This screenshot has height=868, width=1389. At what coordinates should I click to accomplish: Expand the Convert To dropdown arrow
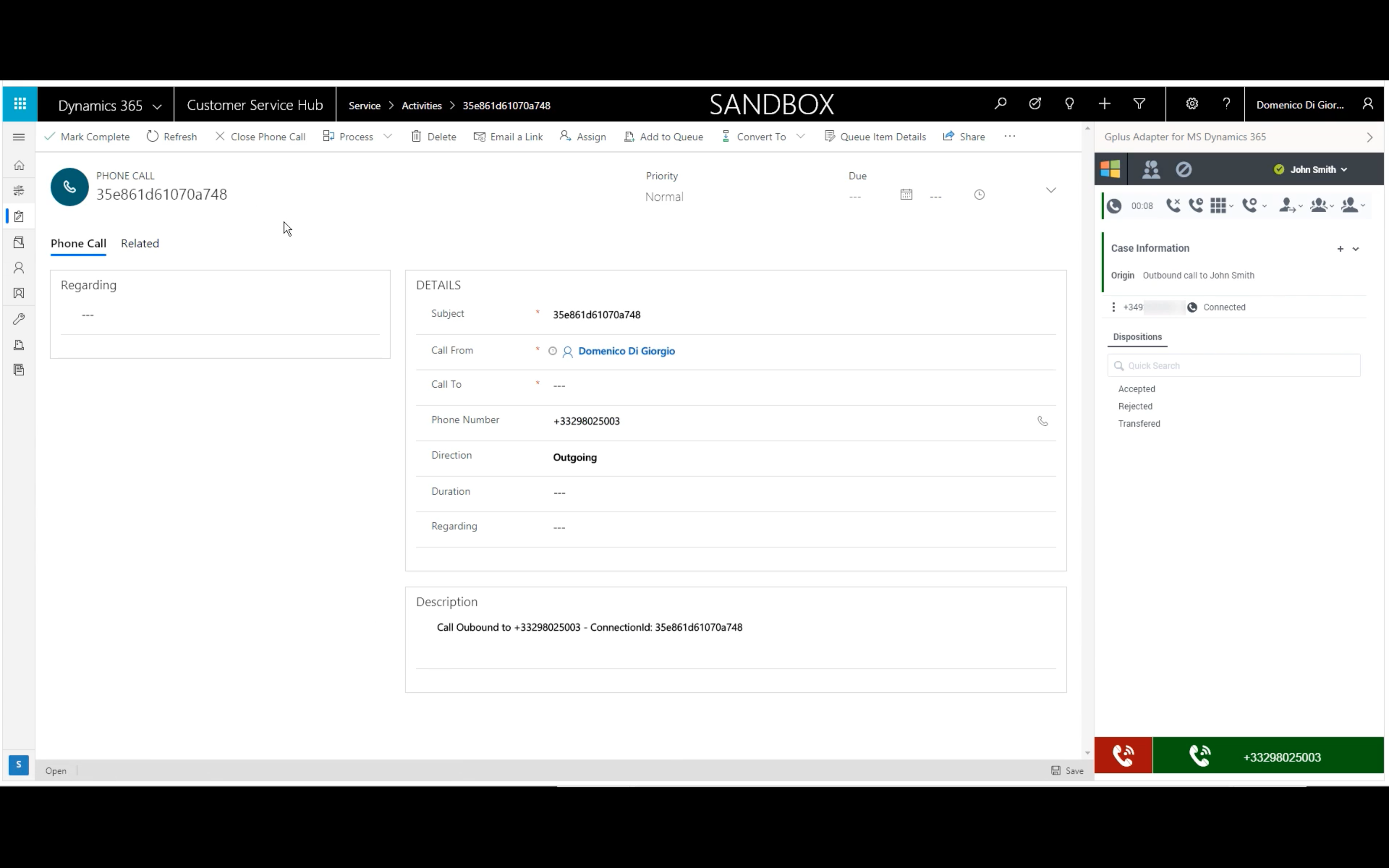801,136
